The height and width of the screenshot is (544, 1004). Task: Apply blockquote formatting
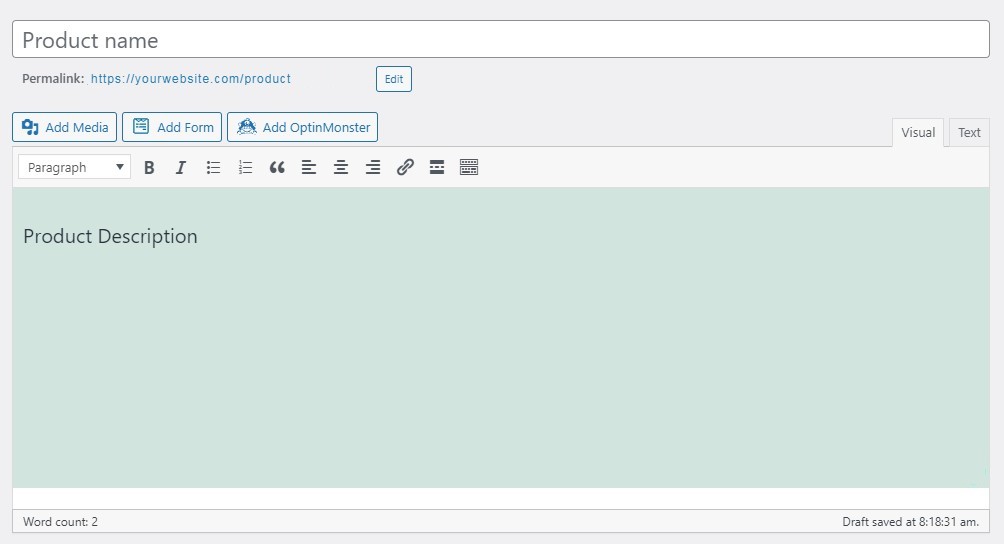click(x=277, y=168)
